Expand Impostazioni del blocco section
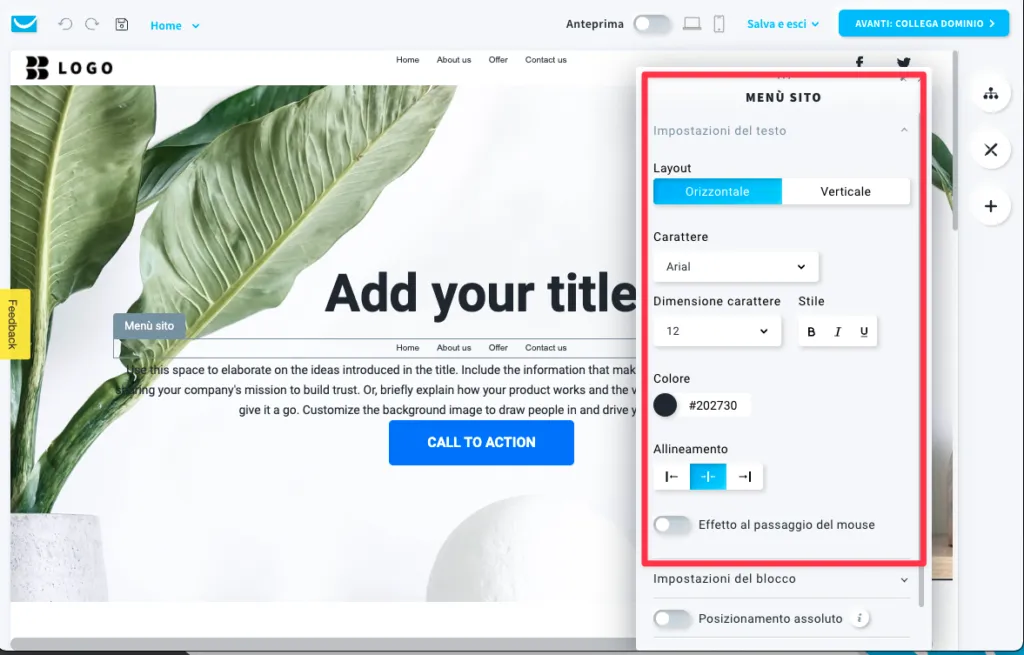Screen dimensions: 1024x655 781,579
